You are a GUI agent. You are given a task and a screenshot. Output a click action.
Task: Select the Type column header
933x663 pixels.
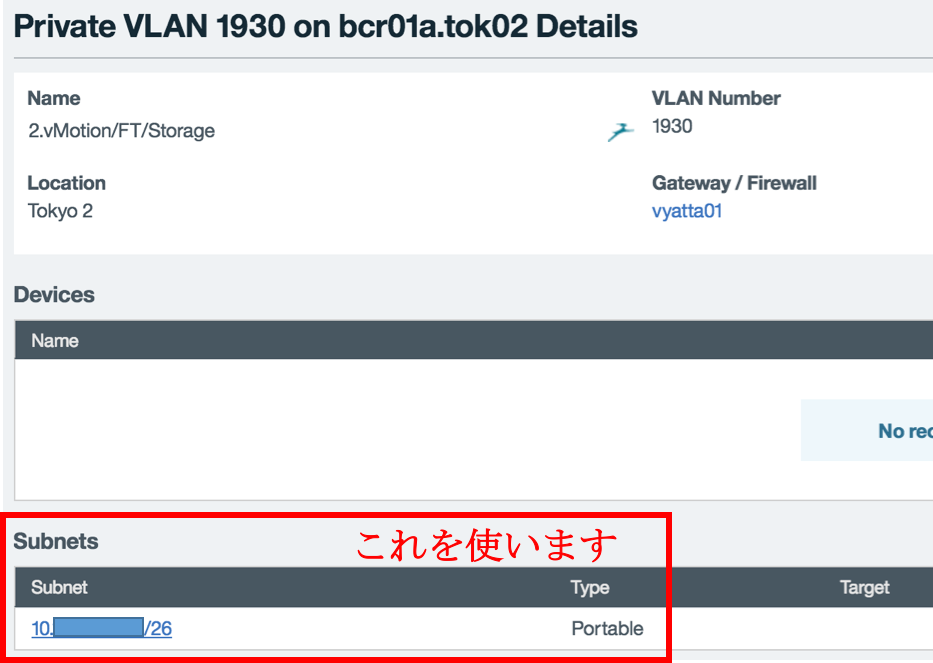coord(590,588)
